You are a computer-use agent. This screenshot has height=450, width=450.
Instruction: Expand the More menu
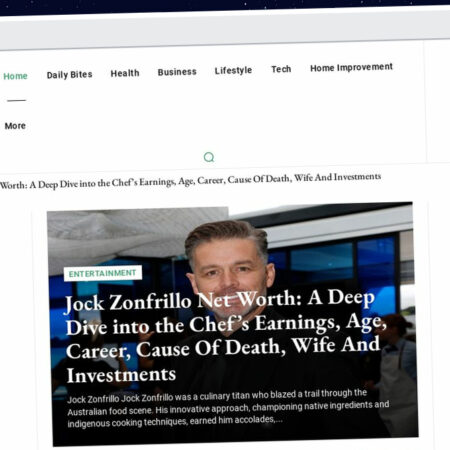(x=15, y=126)
